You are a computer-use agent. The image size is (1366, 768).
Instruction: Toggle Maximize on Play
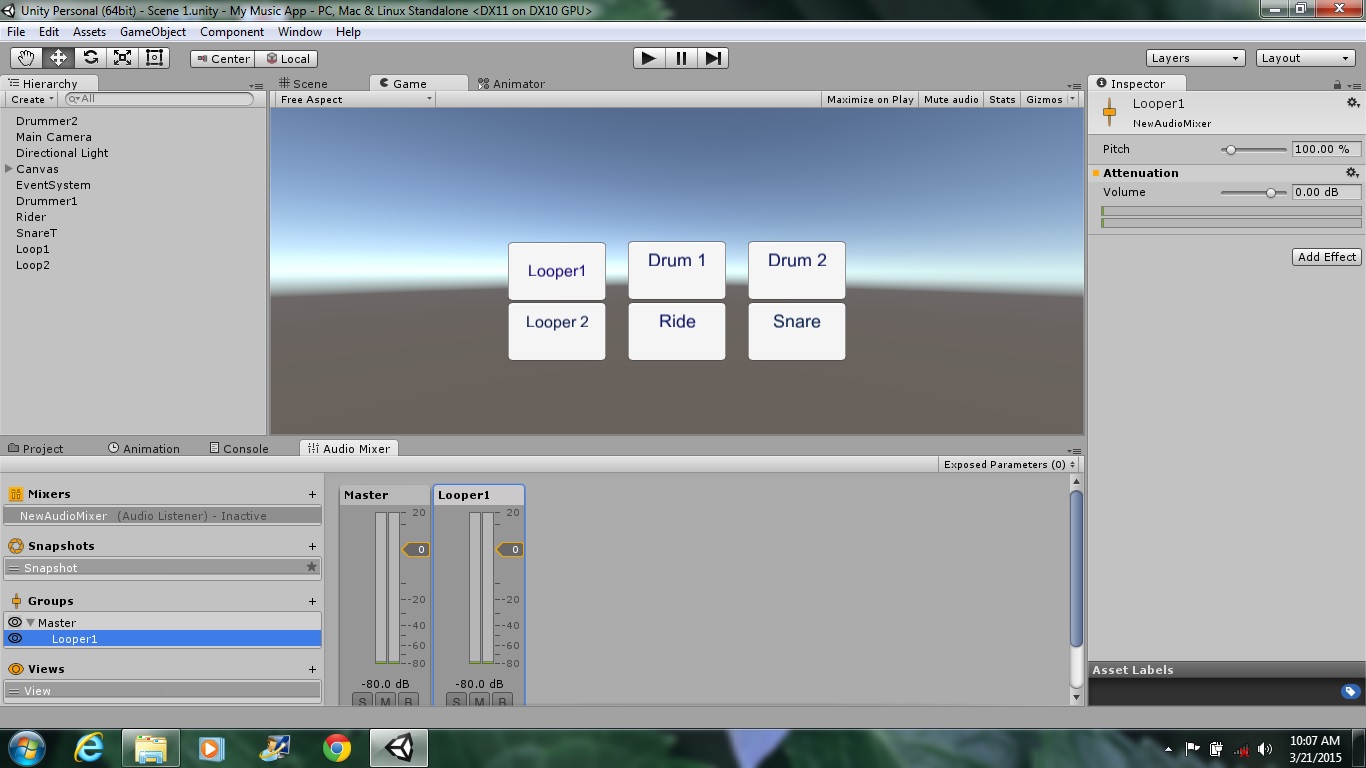(870, 99)
